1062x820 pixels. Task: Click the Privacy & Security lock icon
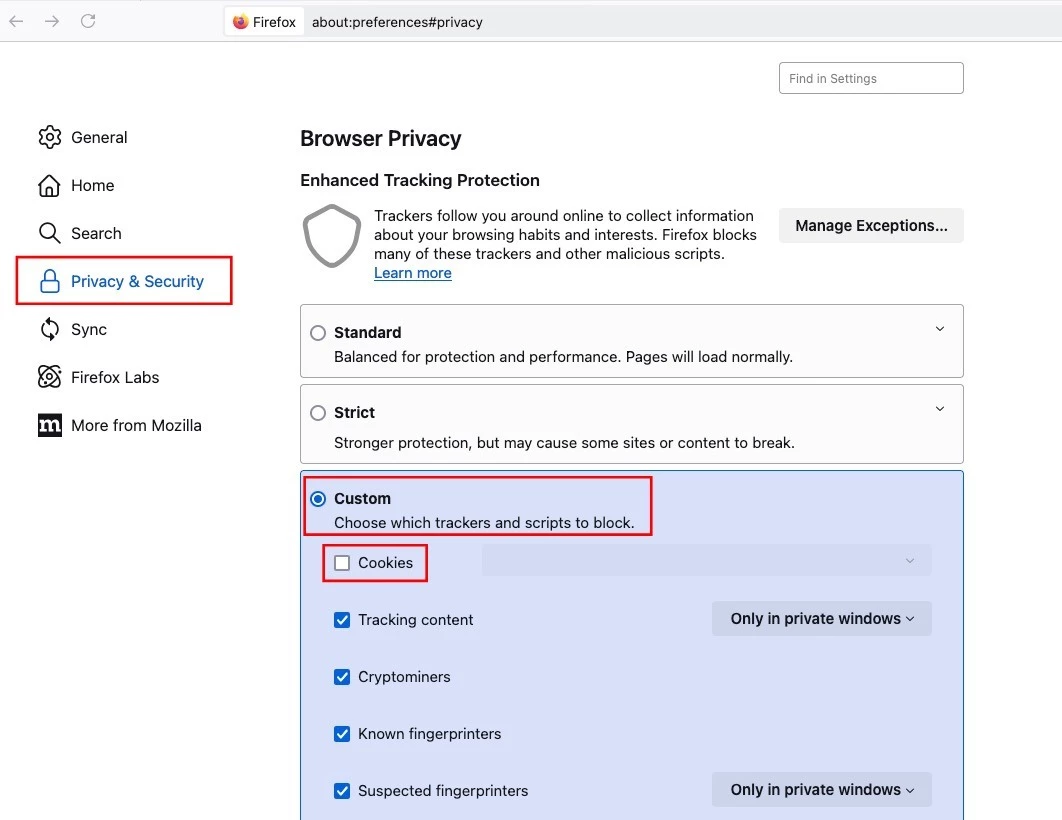click(49, 281)
